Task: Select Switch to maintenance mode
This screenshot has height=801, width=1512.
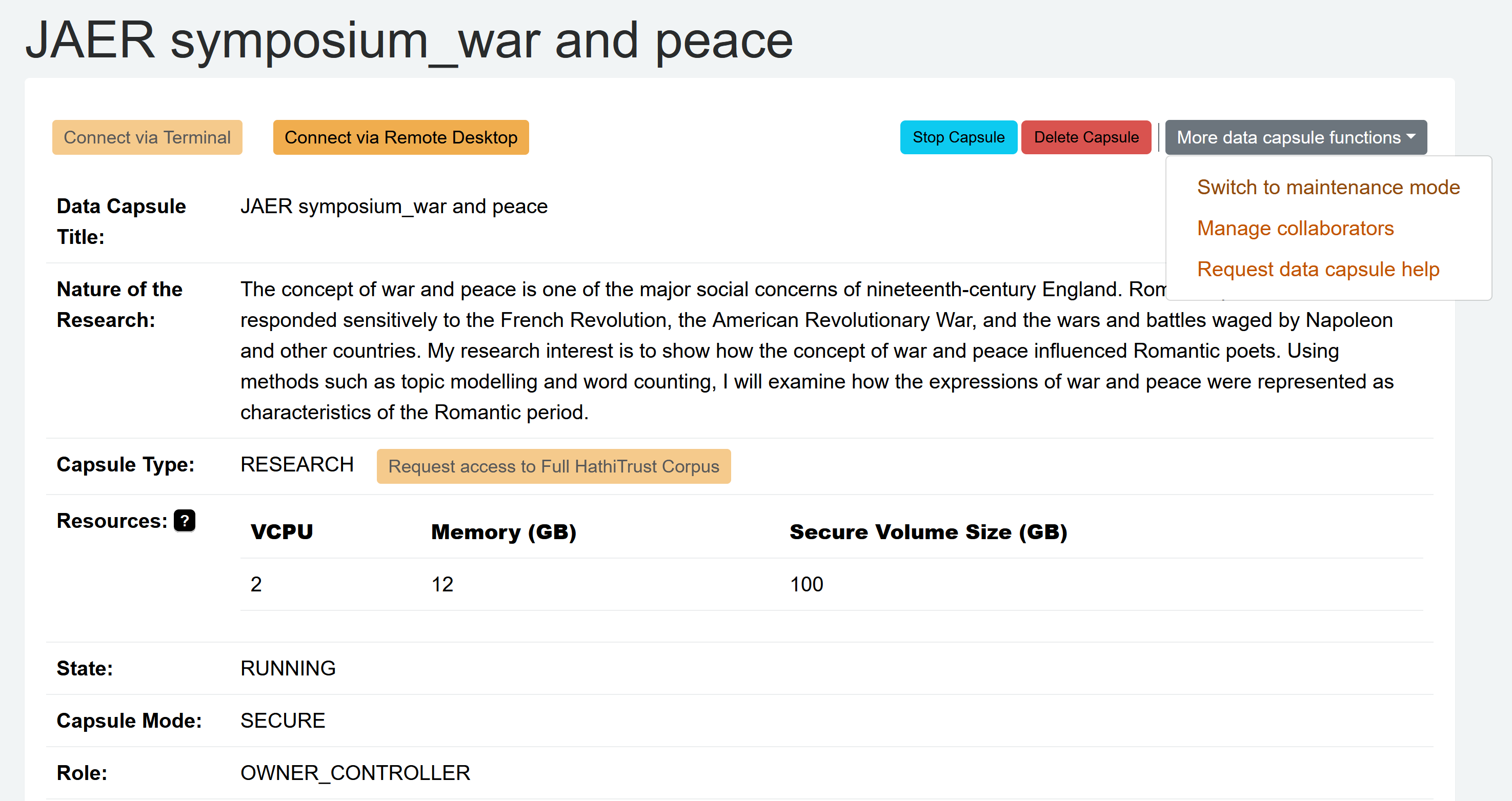Action: 1328,187
